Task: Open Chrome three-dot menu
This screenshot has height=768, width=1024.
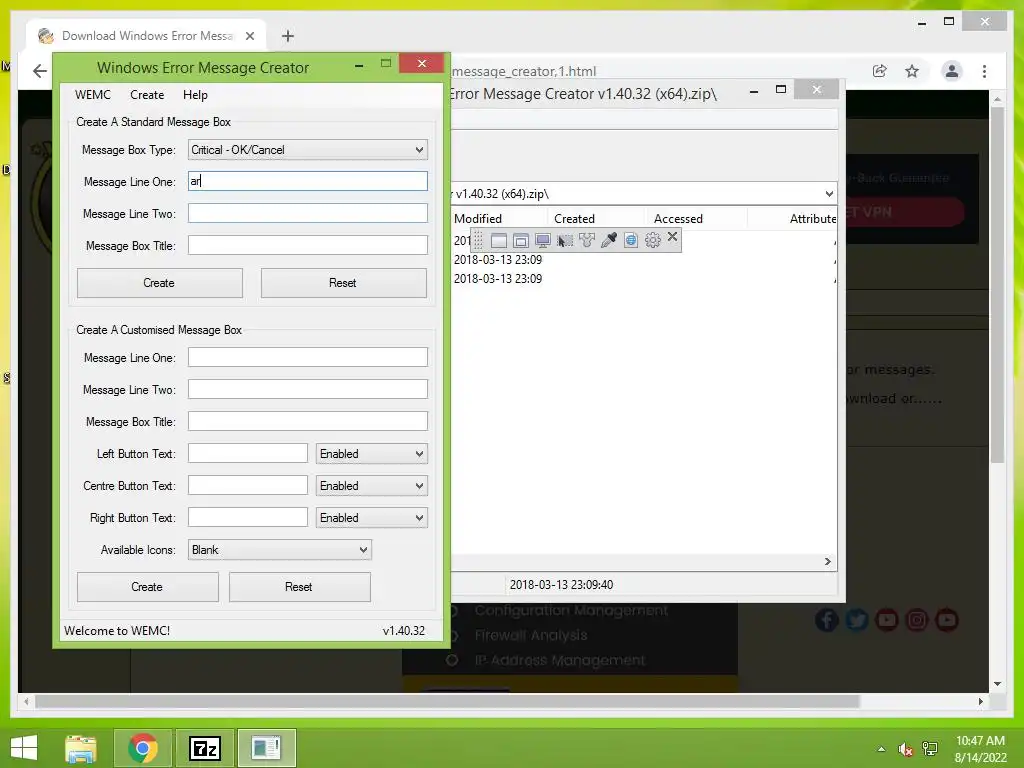Action: point(984,71)
